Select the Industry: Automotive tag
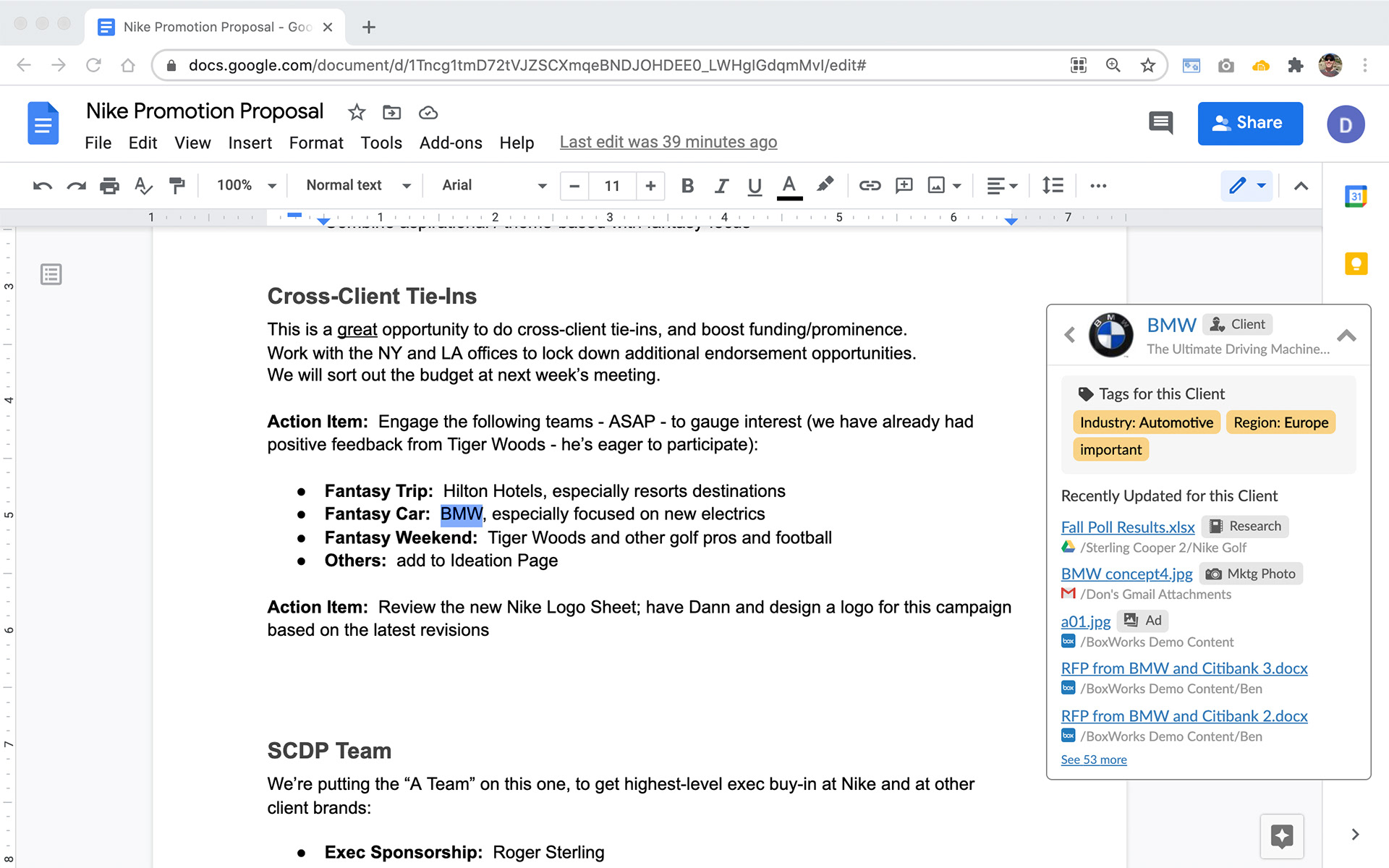This screenshot has width=1389, height=868. 1147,422
